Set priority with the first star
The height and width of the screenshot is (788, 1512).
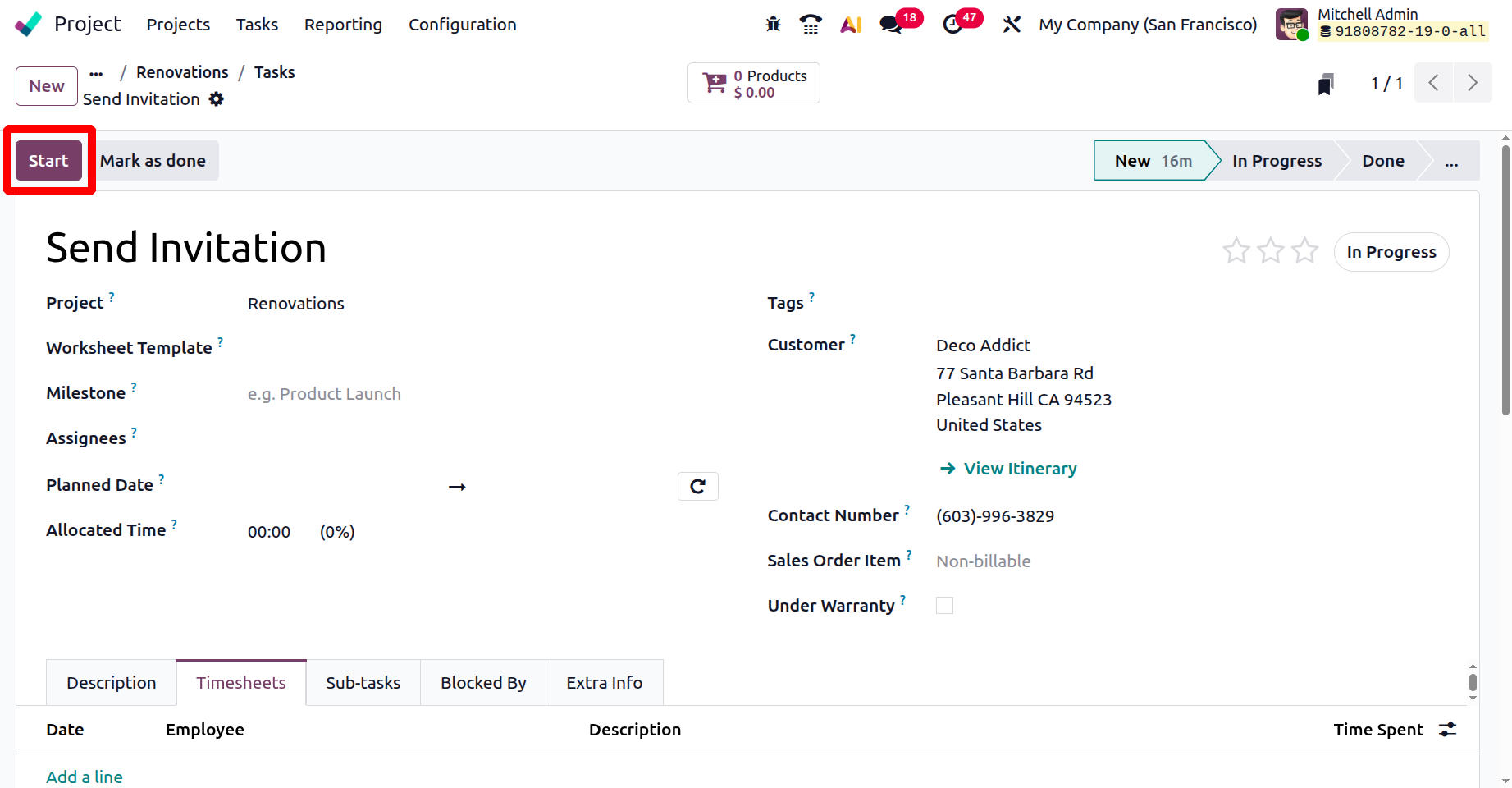point(1236,251)
